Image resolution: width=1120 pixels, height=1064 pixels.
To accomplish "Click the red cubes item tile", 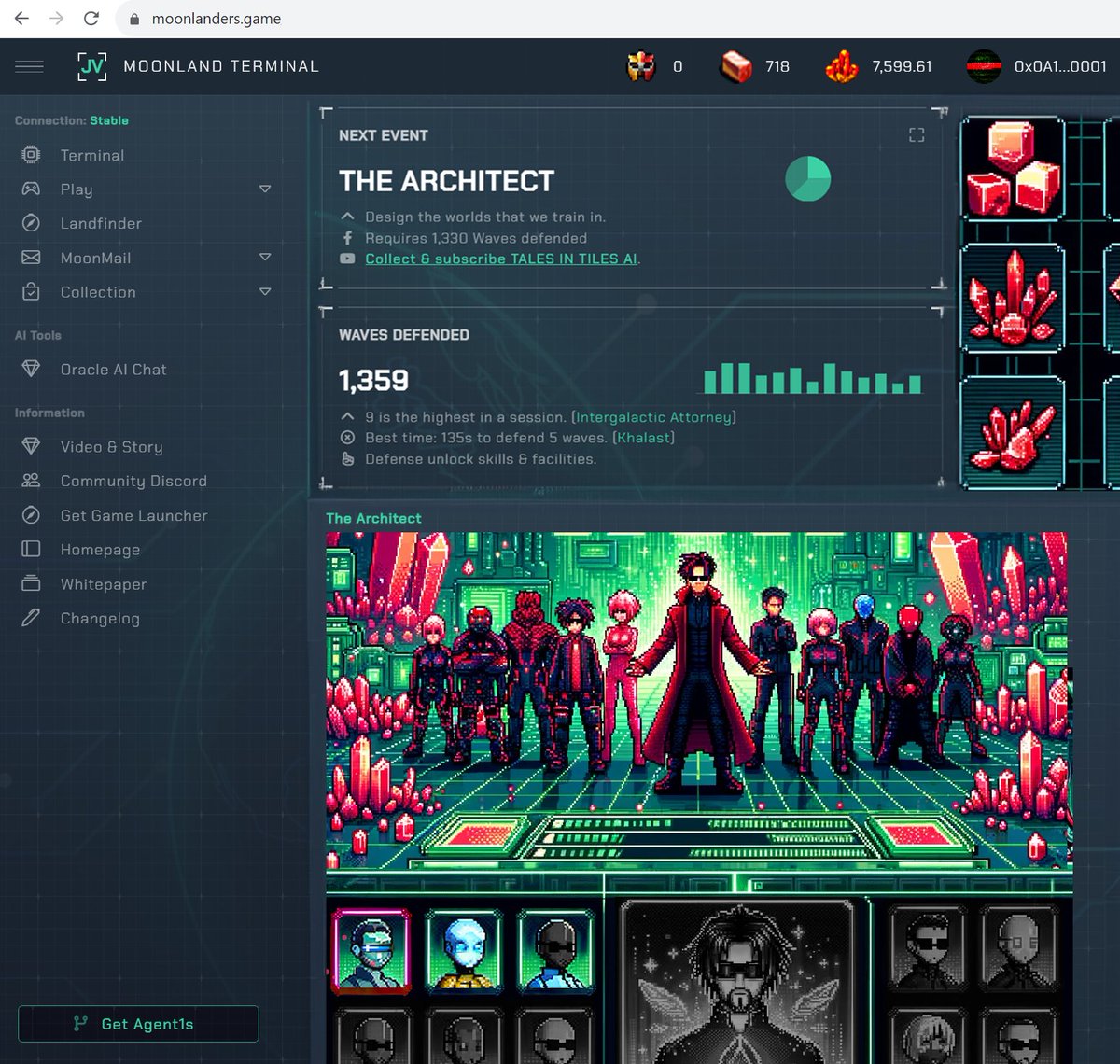I will (1013, 168).
